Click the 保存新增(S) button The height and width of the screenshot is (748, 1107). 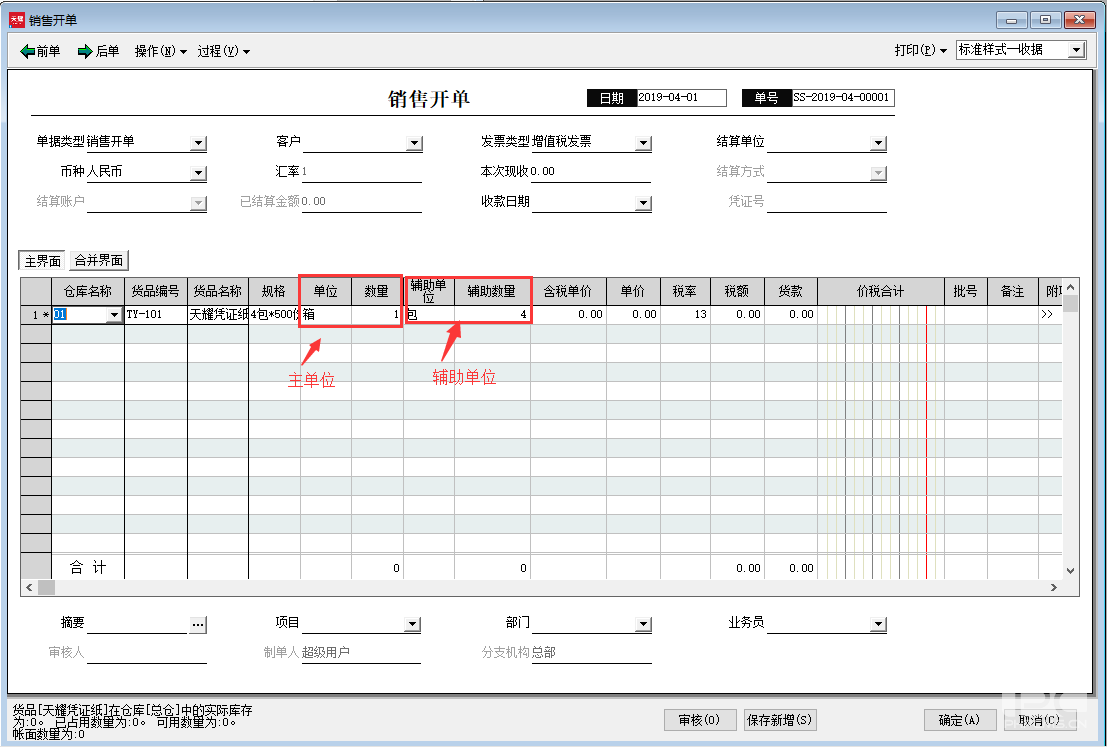click(779, 720)
